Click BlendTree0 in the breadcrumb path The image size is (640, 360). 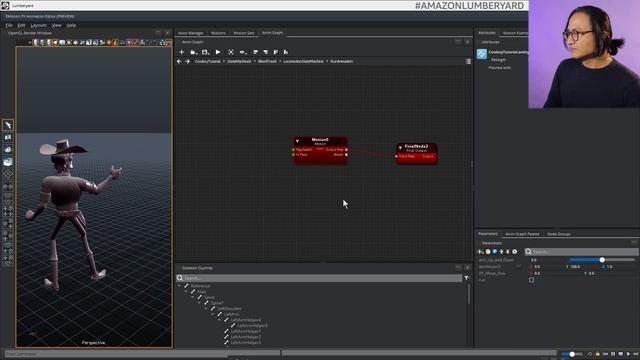(x=267, y=61)
